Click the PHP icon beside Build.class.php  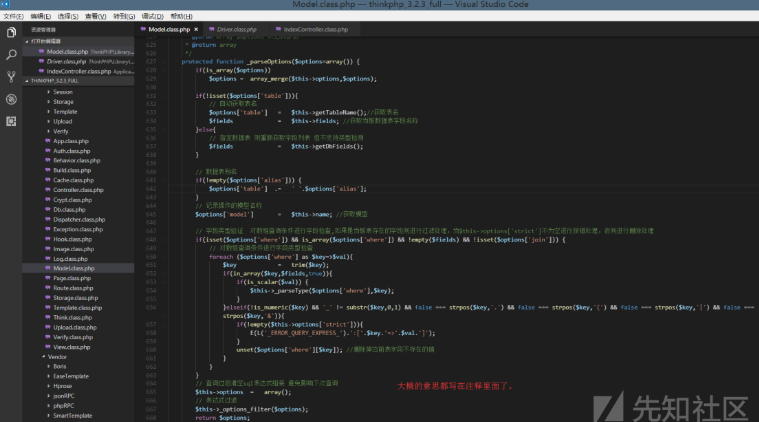(x=48, y=170)
